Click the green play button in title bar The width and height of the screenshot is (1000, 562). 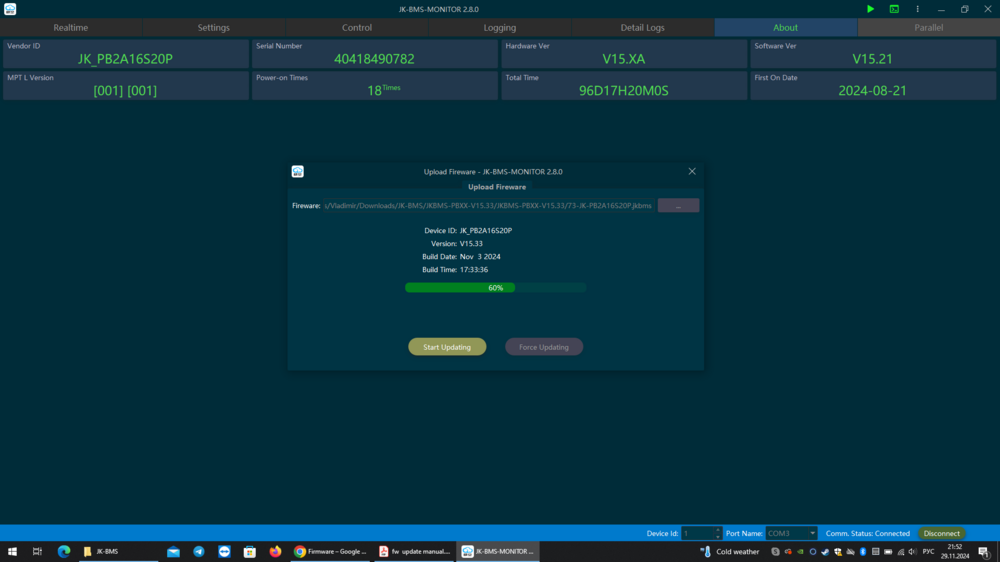[x=871, y=9]
